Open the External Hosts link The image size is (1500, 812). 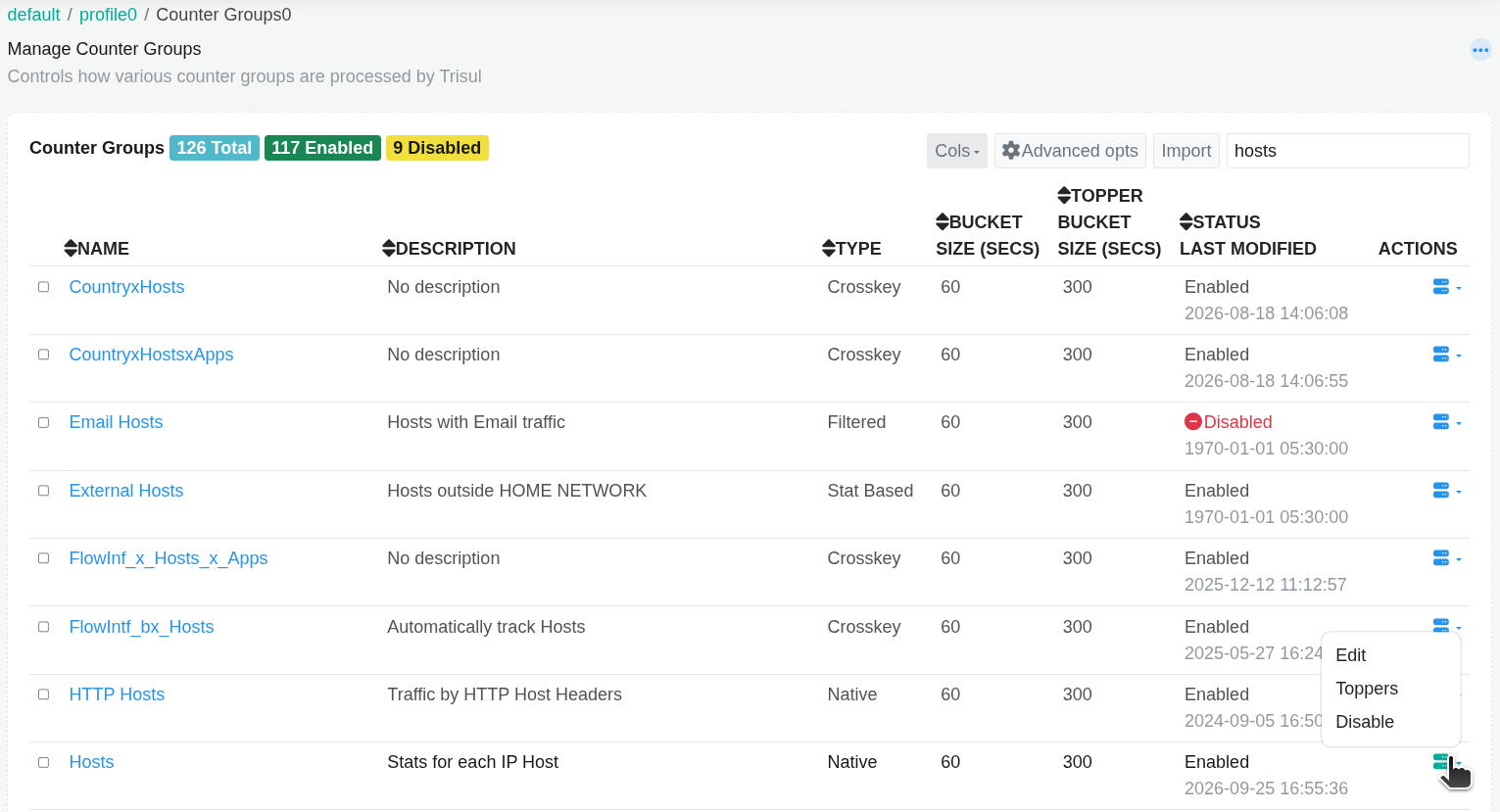coord(126,491)
